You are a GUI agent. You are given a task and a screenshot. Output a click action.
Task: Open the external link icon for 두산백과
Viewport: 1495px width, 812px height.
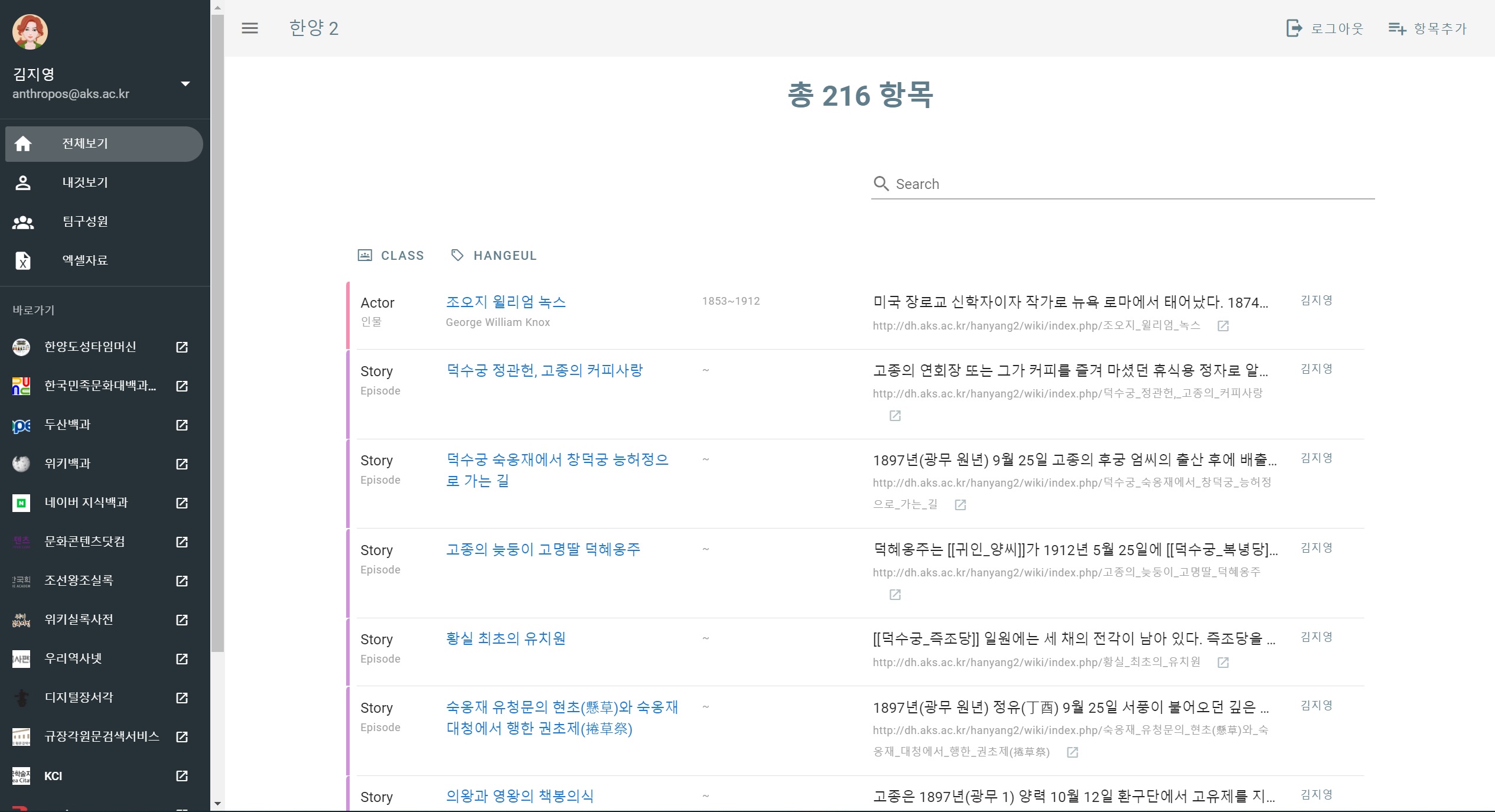pos(182,425)
